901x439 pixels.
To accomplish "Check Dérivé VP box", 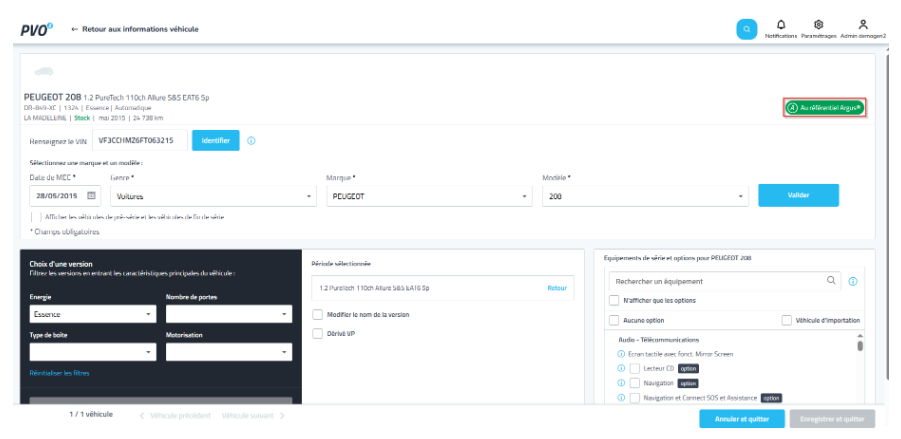I will coord(317,334).
